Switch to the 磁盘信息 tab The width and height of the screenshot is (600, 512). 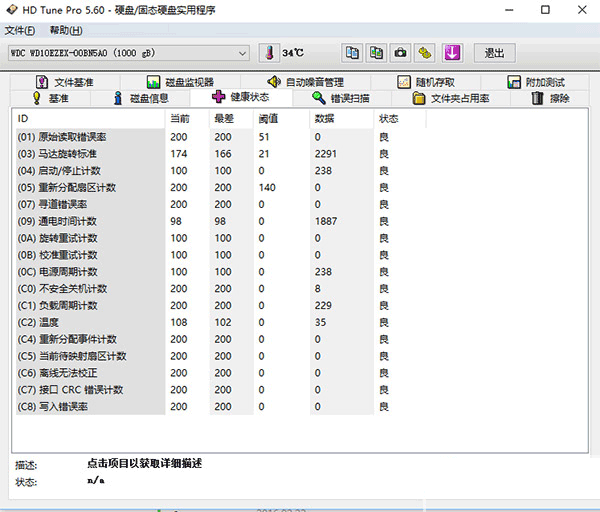click(x=141, y=98)
